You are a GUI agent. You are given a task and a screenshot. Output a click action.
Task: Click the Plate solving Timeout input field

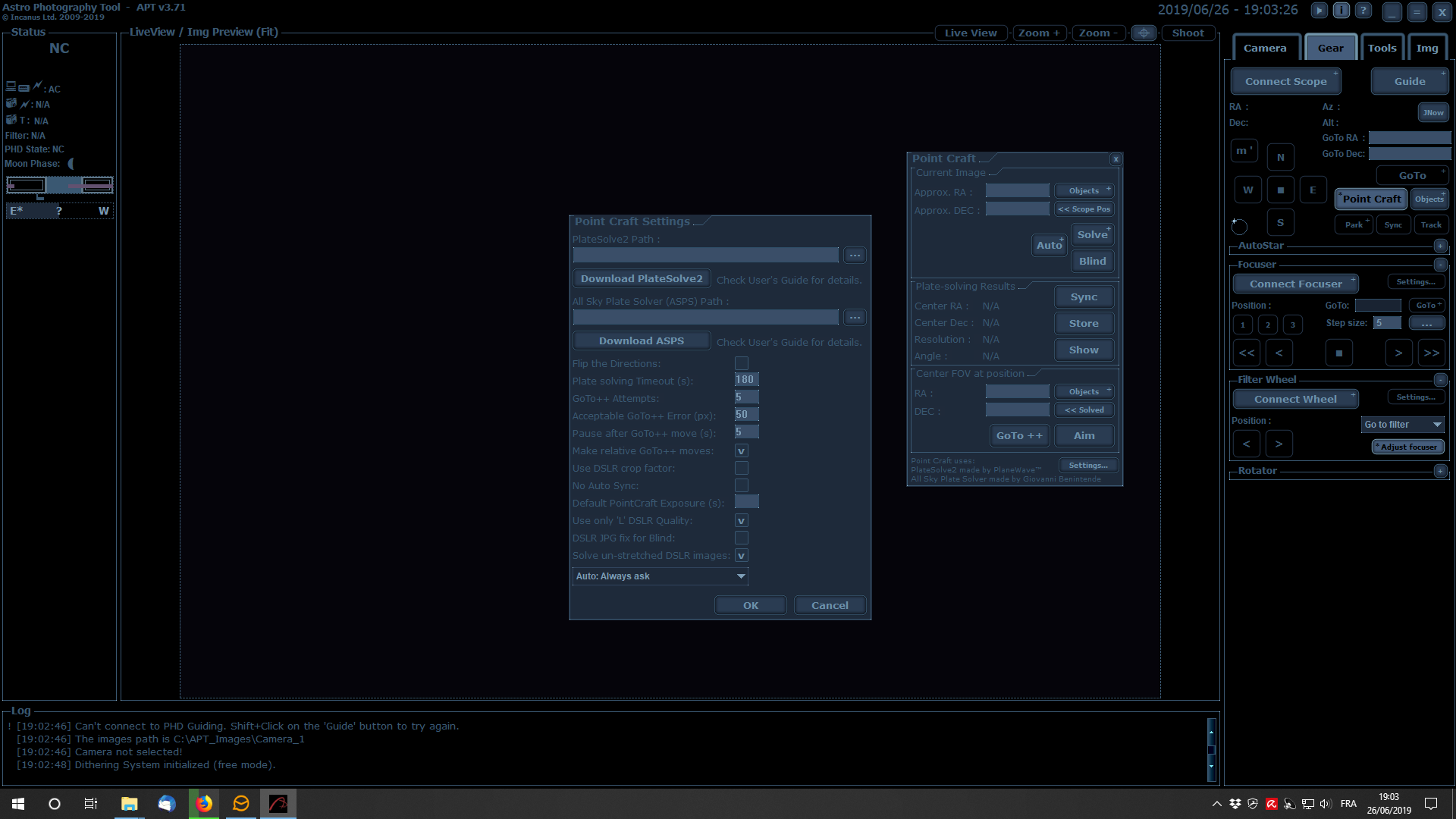click(746, 380)
